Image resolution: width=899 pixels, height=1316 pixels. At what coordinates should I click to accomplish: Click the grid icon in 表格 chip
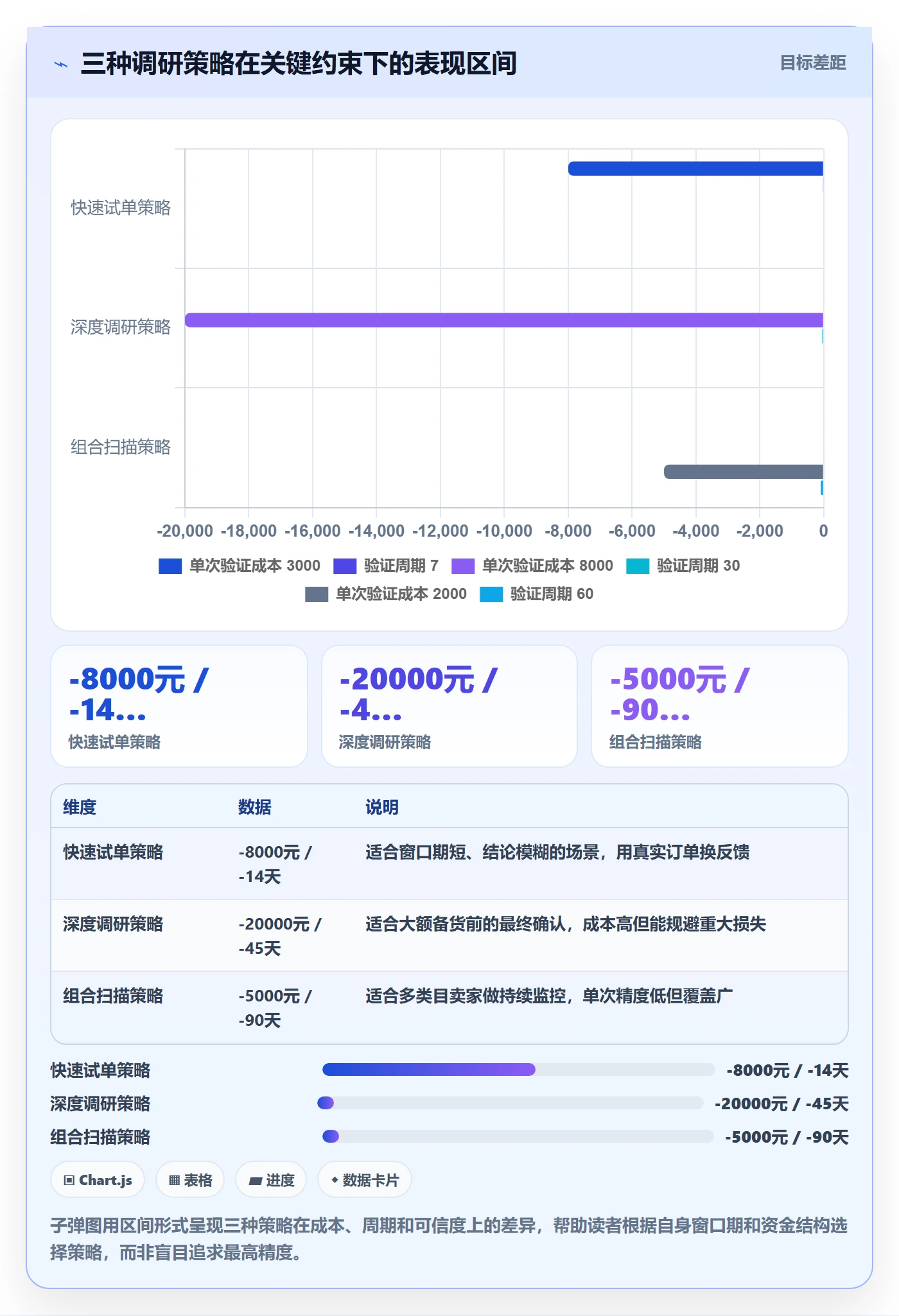(174, 1181)
